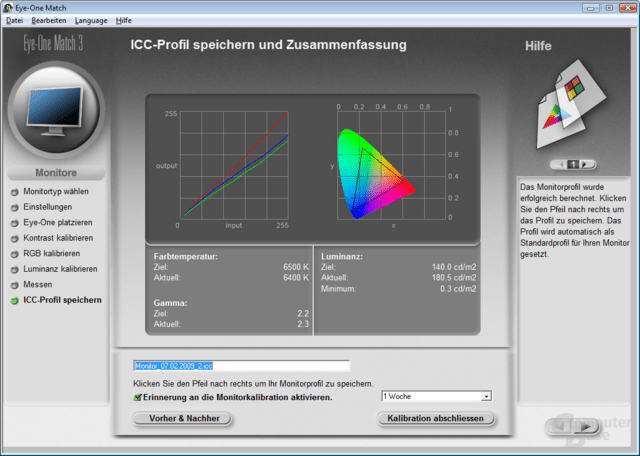
Task: Select the Messen step
Action: tap(38, 285)
